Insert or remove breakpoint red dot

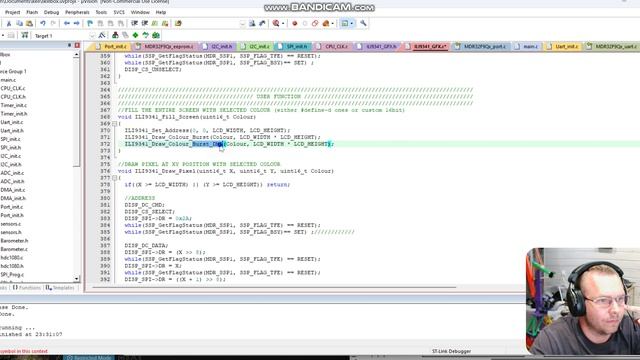295,24
